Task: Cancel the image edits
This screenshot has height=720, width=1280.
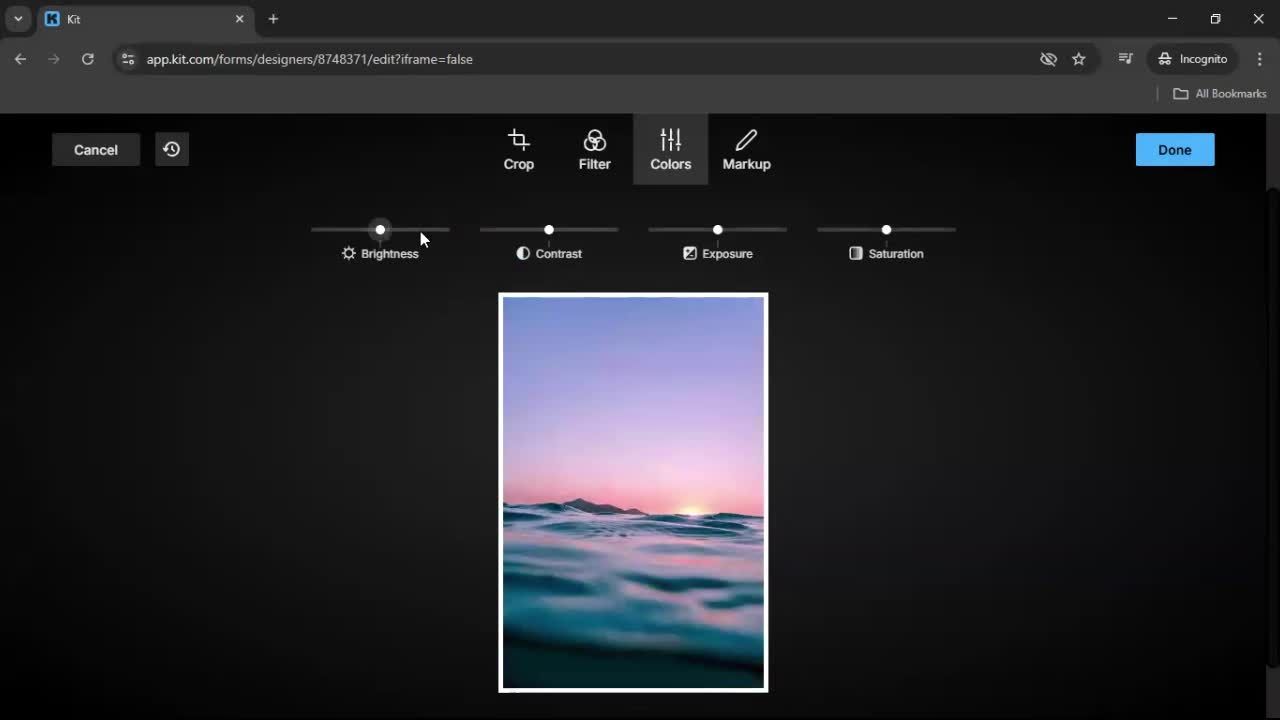Action: tap(95, 149)
